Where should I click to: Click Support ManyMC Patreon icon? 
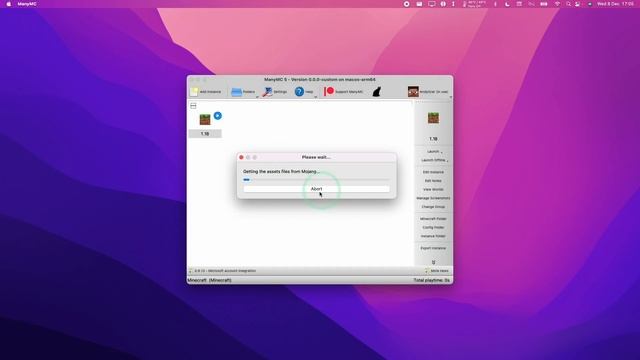point(329,91)
